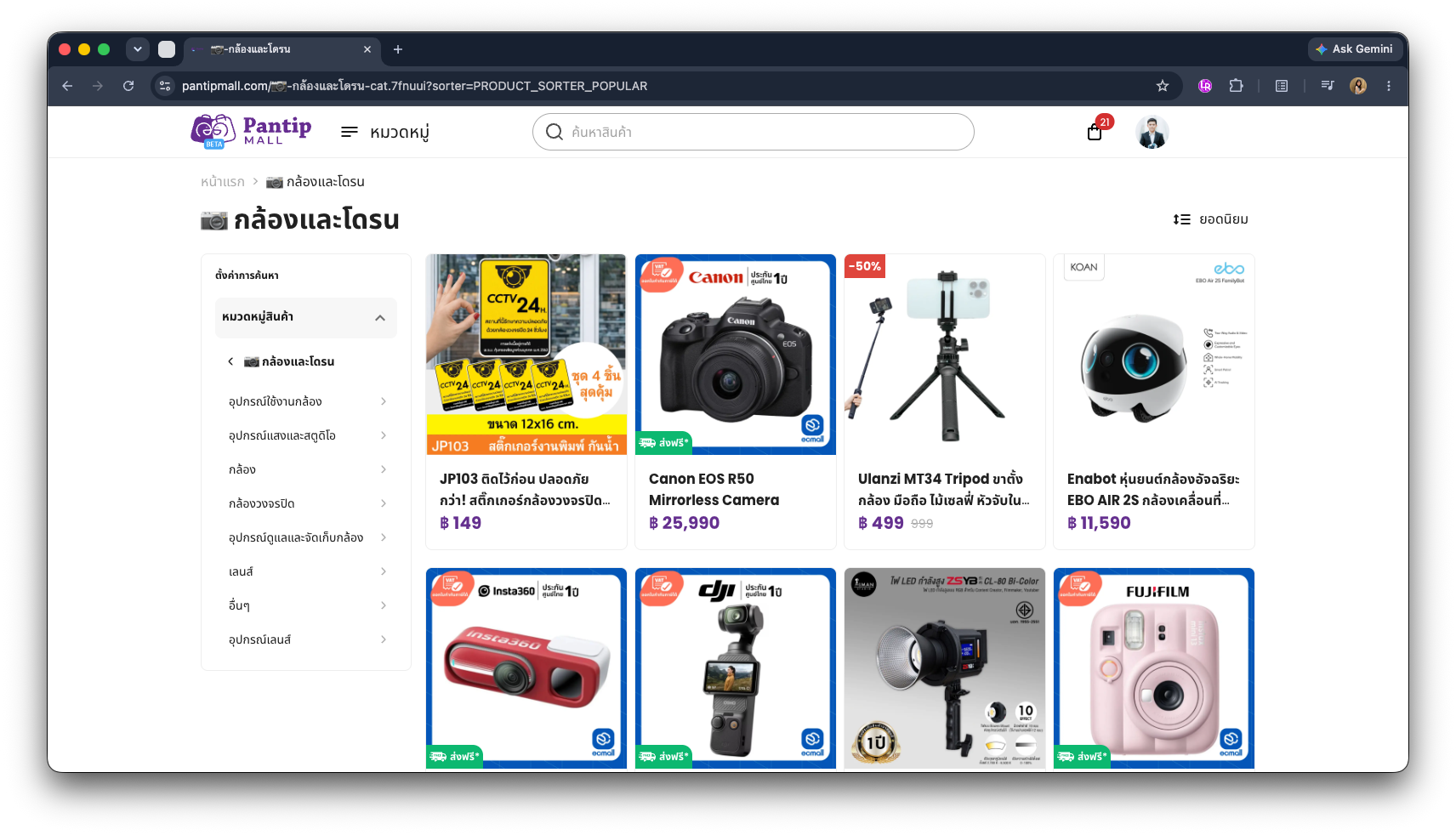Viewport: 1456px width, 835px height.
Task: Open Canon EOS R50 Mirrorless Camera title
Action: click(x=714, y=490)
